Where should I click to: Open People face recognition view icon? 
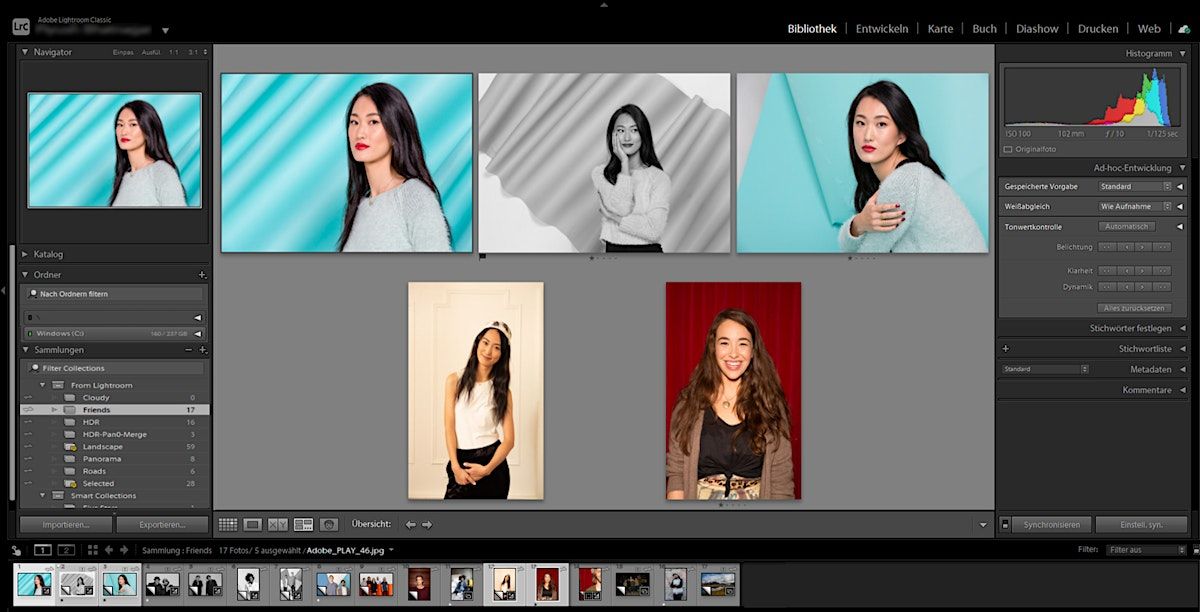[328, 524]
